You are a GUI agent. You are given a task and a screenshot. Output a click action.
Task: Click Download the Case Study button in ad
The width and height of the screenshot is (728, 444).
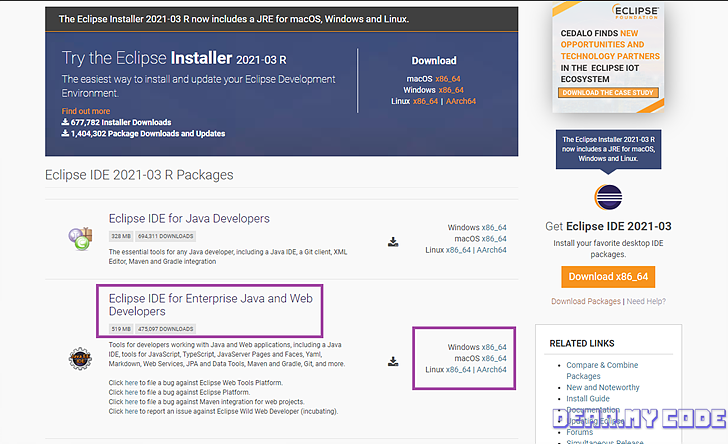(608, 93)
